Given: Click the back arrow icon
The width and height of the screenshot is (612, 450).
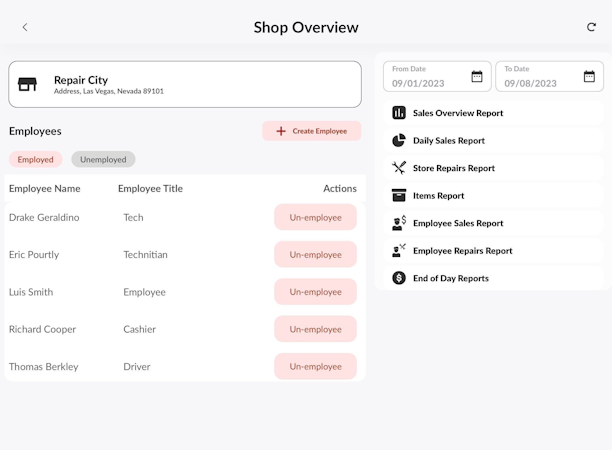Looking at the screenshot, I should point(25,27).
